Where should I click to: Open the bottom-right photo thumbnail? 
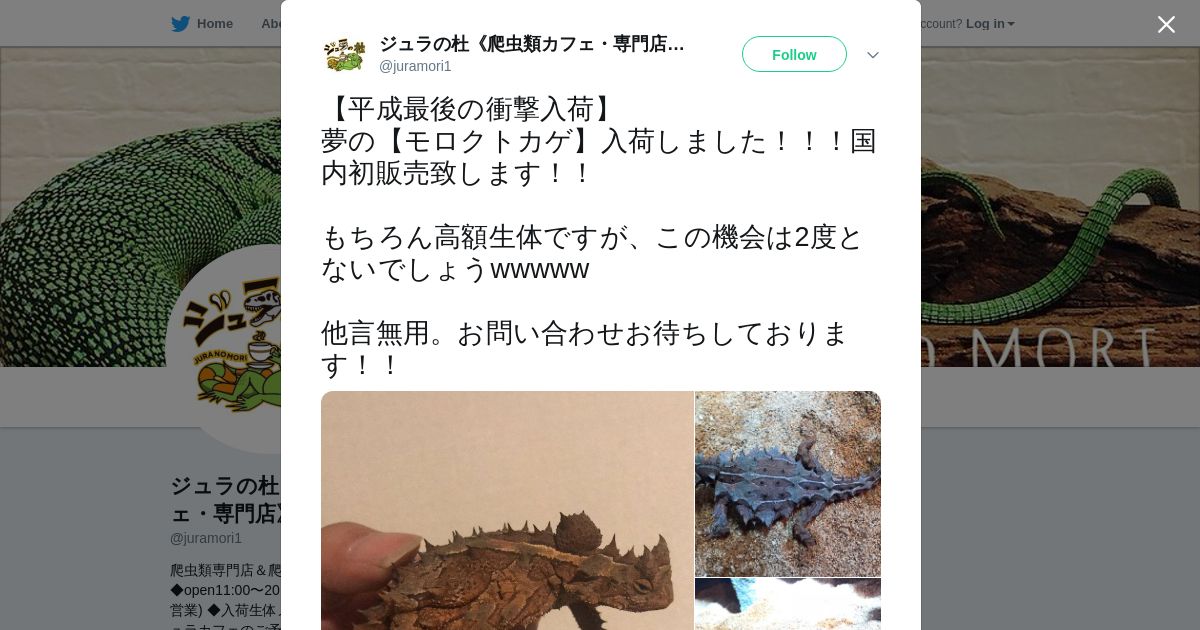pyautogui.click(x=788, y=604)
